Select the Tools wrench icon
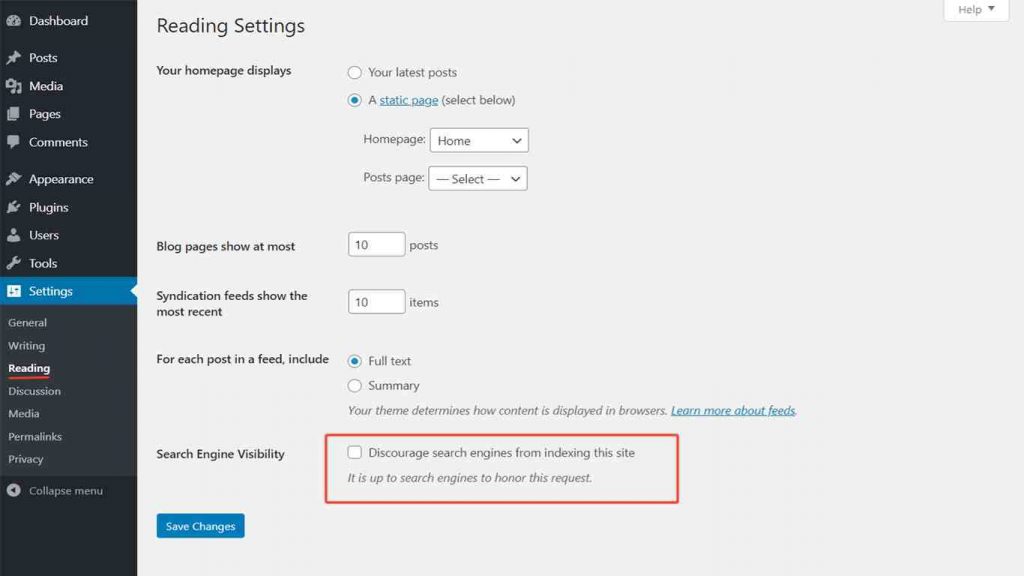 pyautogui.click(x=14, y=263)
